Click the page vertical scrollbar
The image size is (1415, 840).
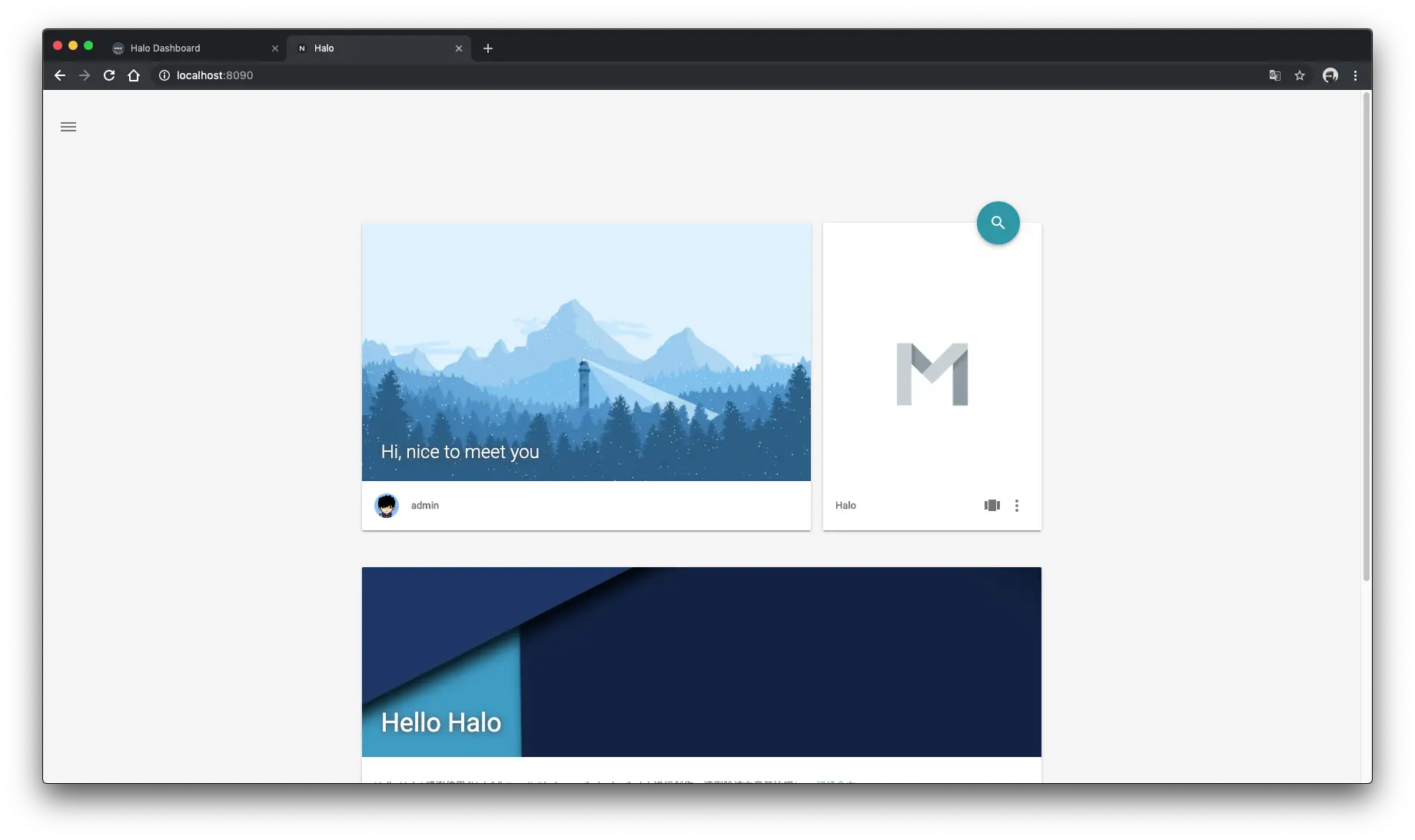click(1367, 337)
